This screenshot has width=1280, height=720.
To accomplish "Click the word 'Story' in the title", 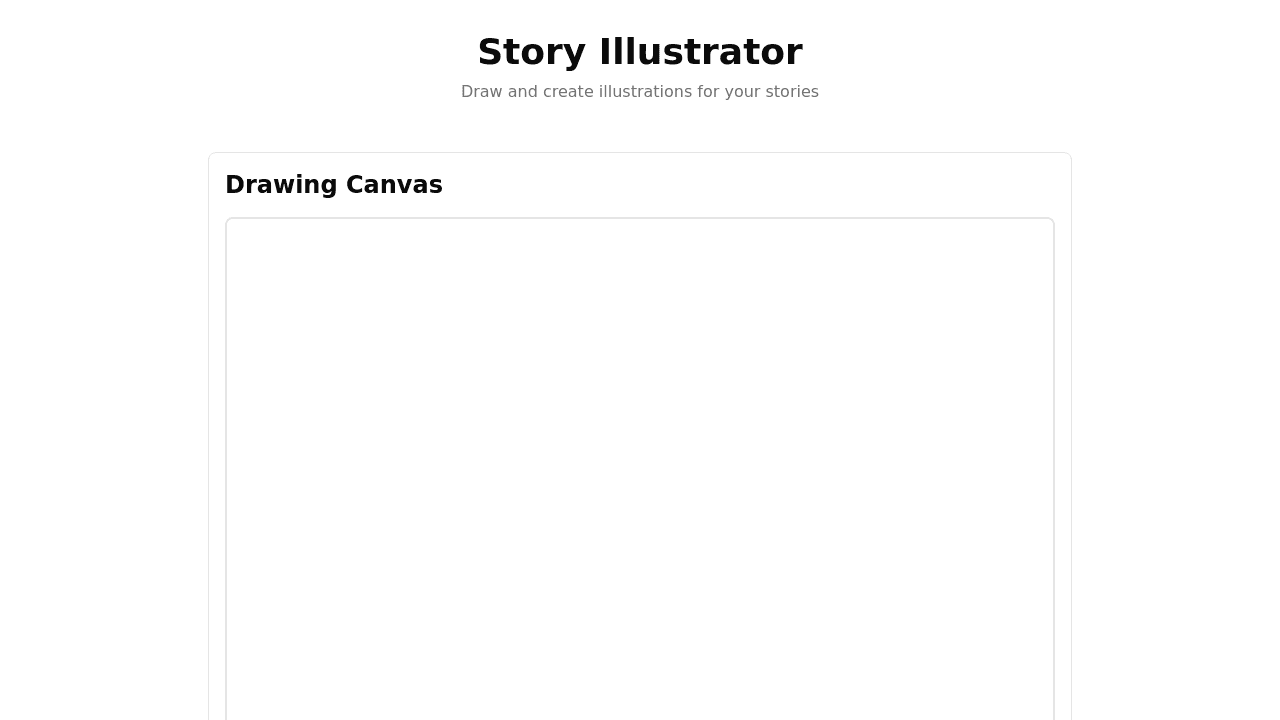I will click(531, 53).
